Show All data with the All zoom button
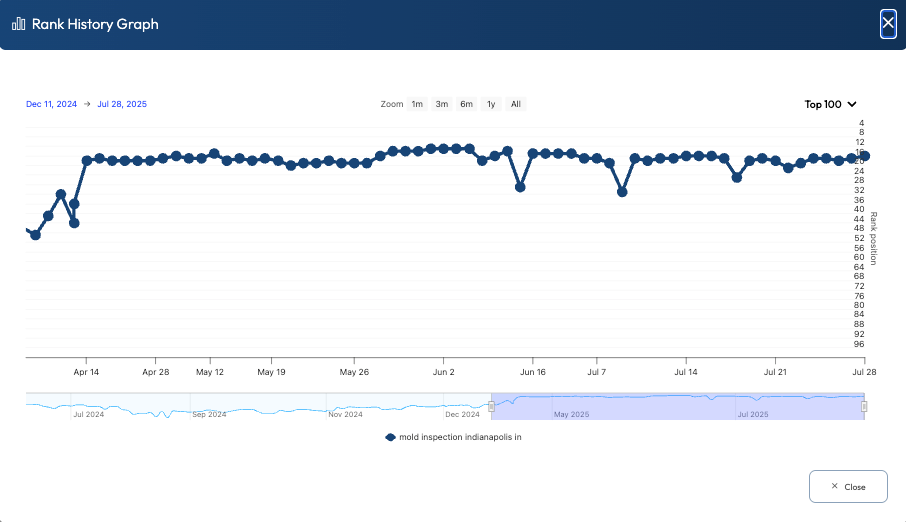 [515, 104]
